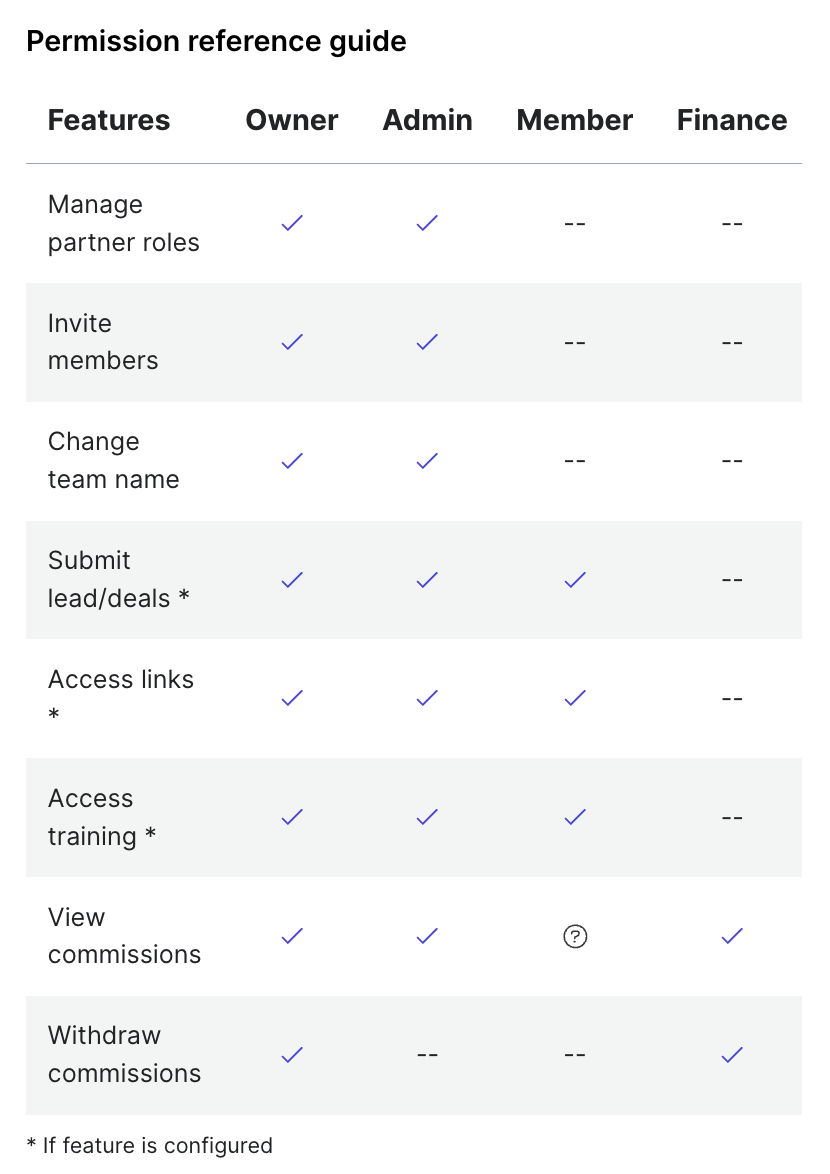
Task: Click the 'If feature is configured' footnote
Action: (x=150, y=1146)
